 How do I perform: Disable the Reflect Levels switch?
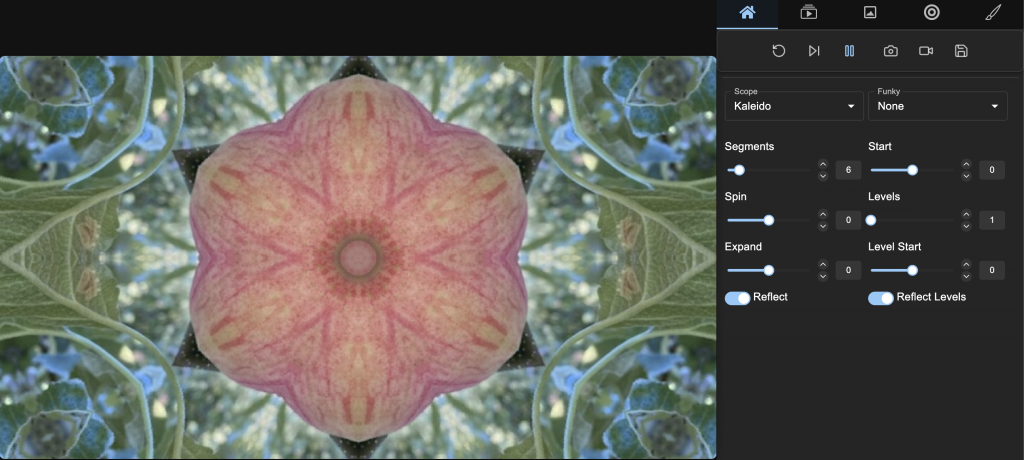click(x=881, y=298)
